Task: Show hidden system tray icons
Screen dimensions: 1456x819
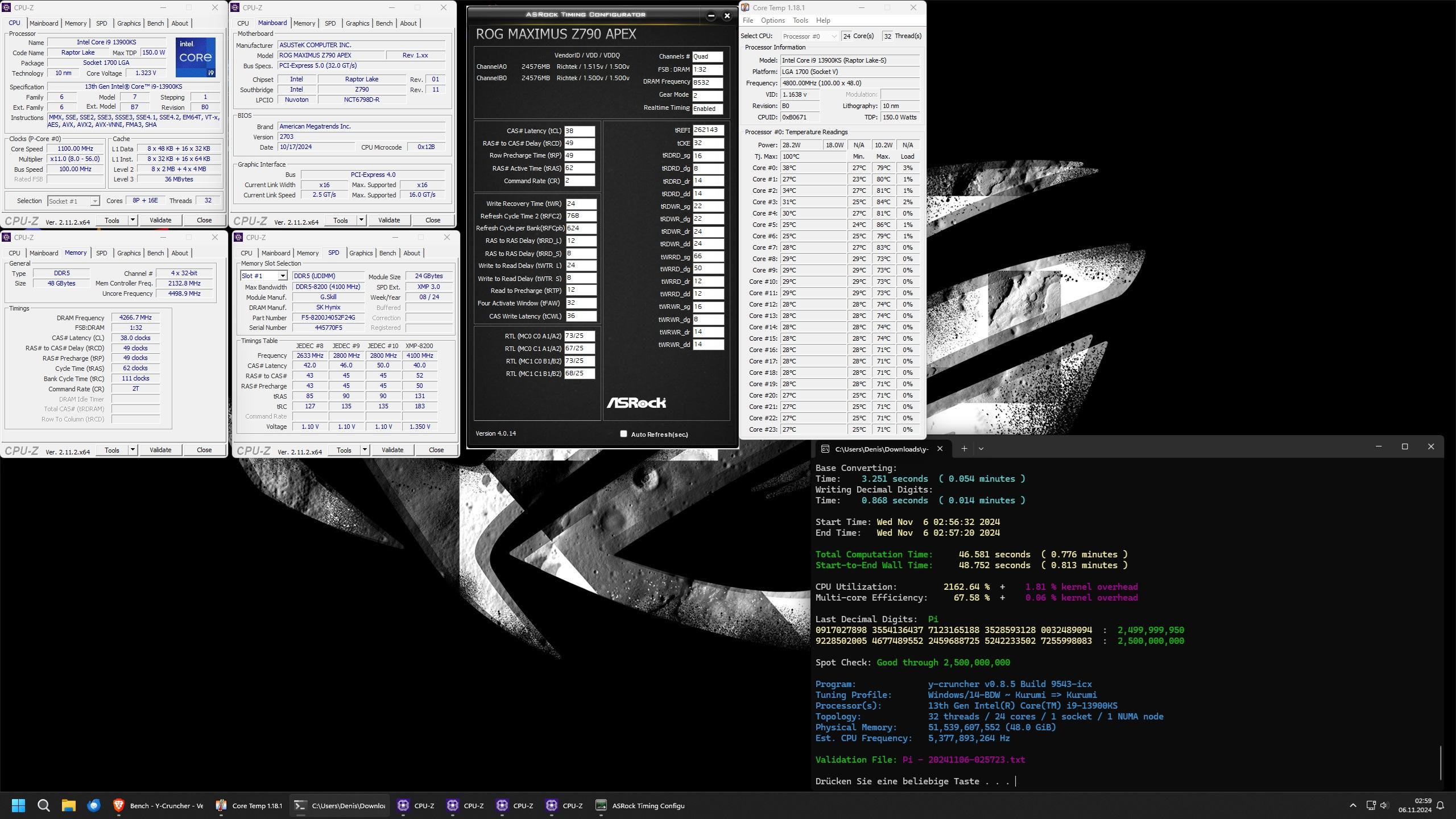Action: [x=1353, y=805]
